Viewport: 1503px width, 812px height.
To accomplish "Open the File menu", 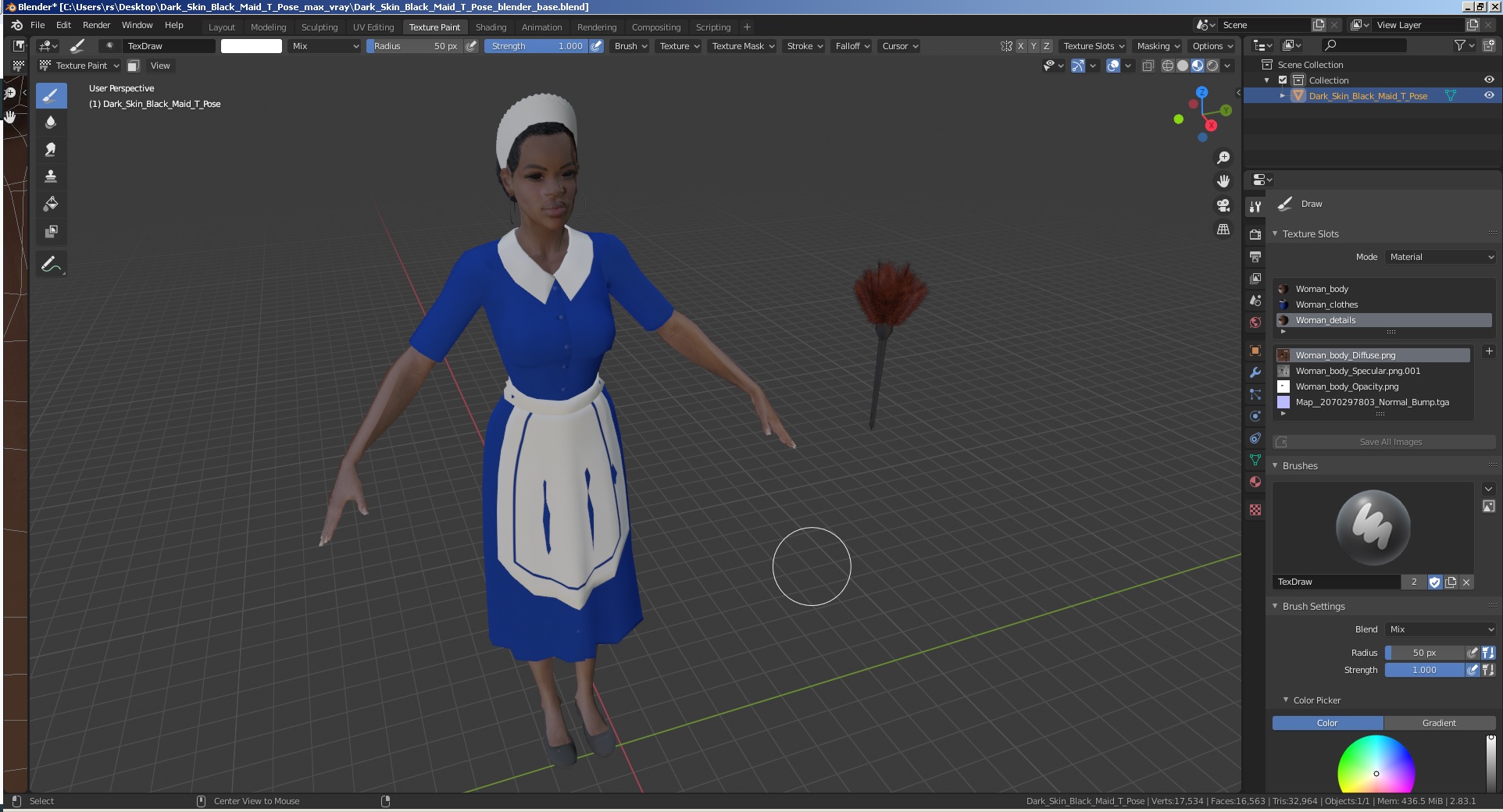I will [37, 25].
